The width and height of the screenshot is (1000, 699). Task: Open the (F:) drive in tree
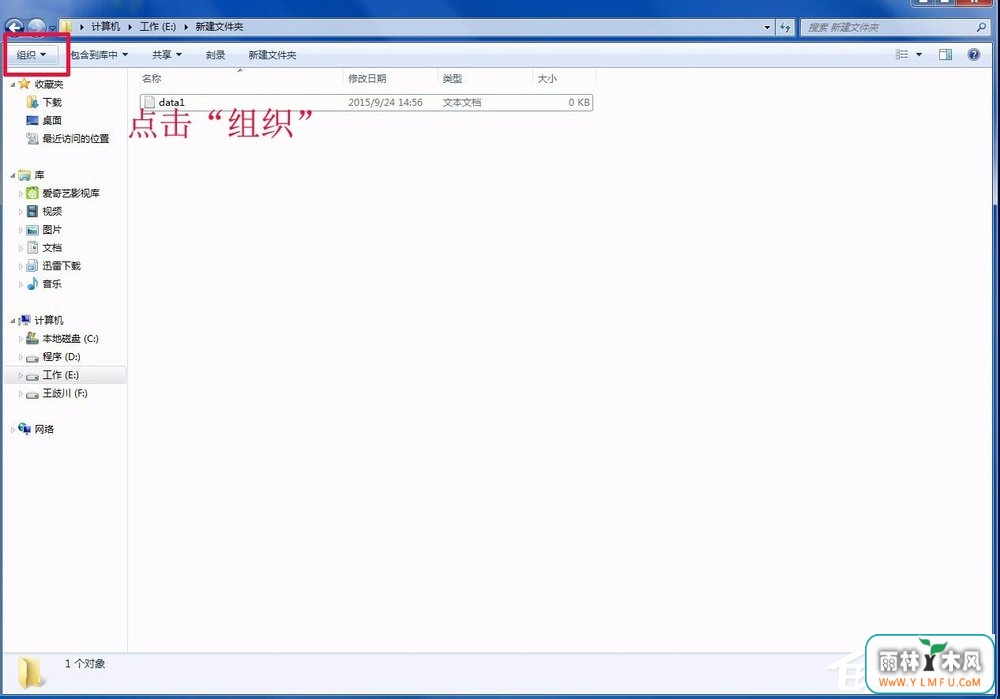point(64,394)
